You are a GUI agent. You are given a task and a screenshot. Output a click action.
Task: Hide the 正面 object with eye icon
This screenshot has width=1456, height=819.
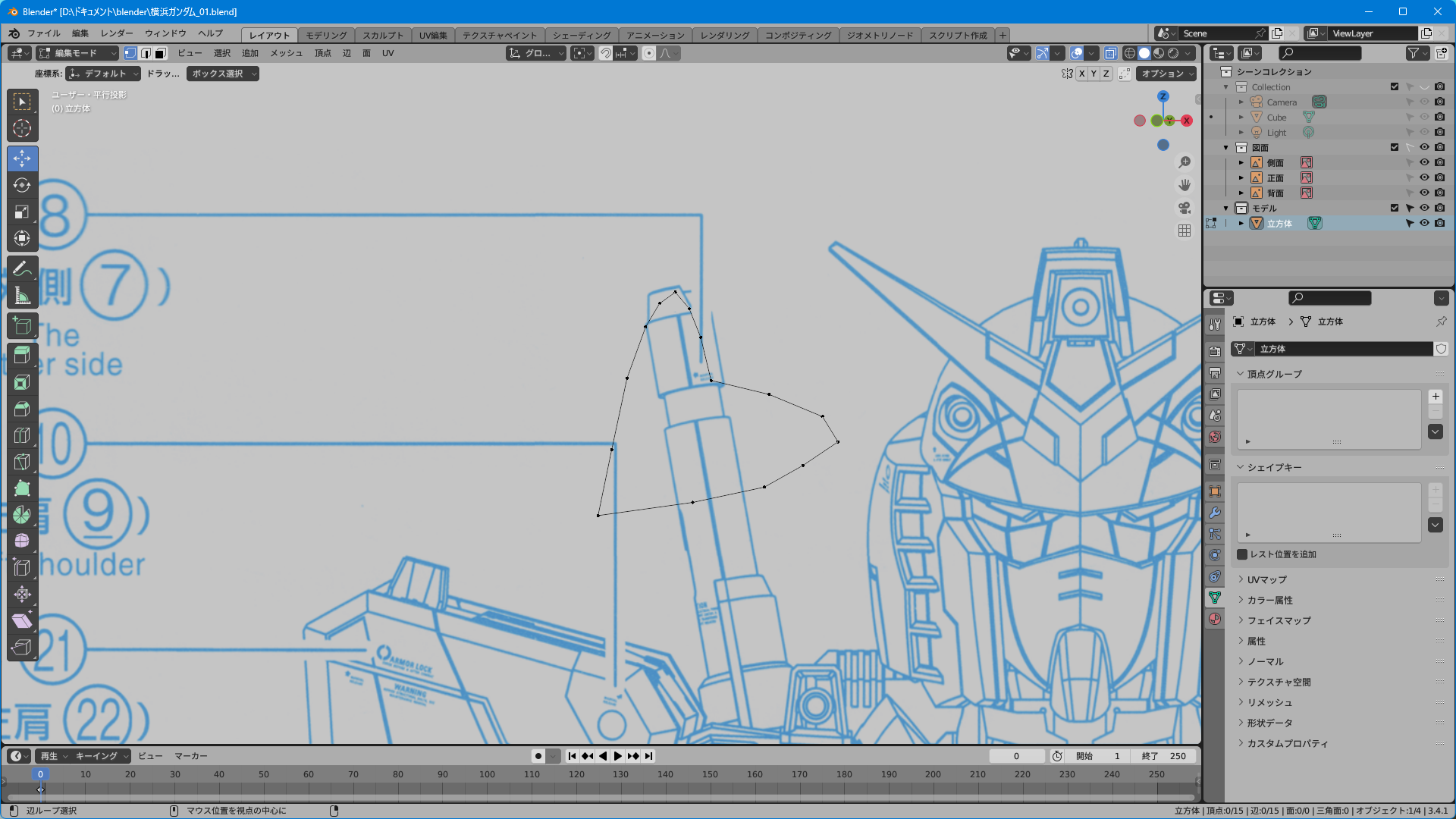click(1424, 177)
